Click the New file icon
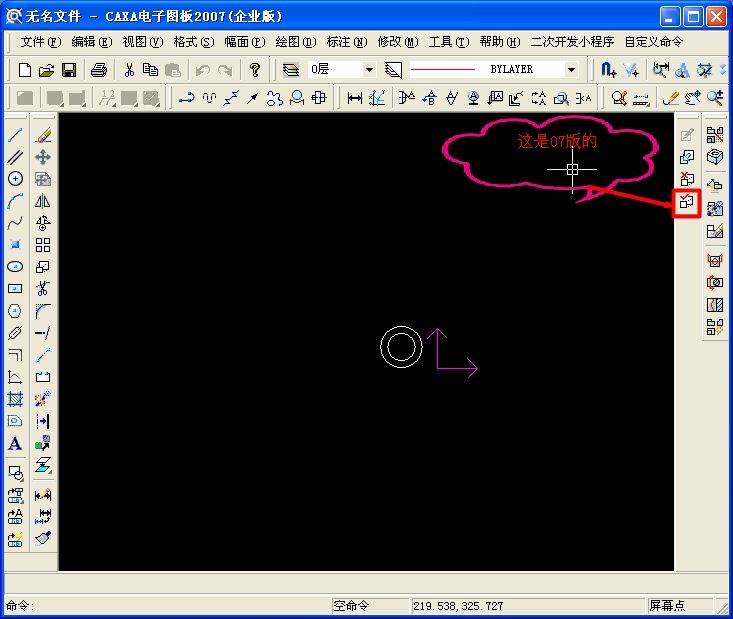733x619 pixels. [x=24, y=70]
